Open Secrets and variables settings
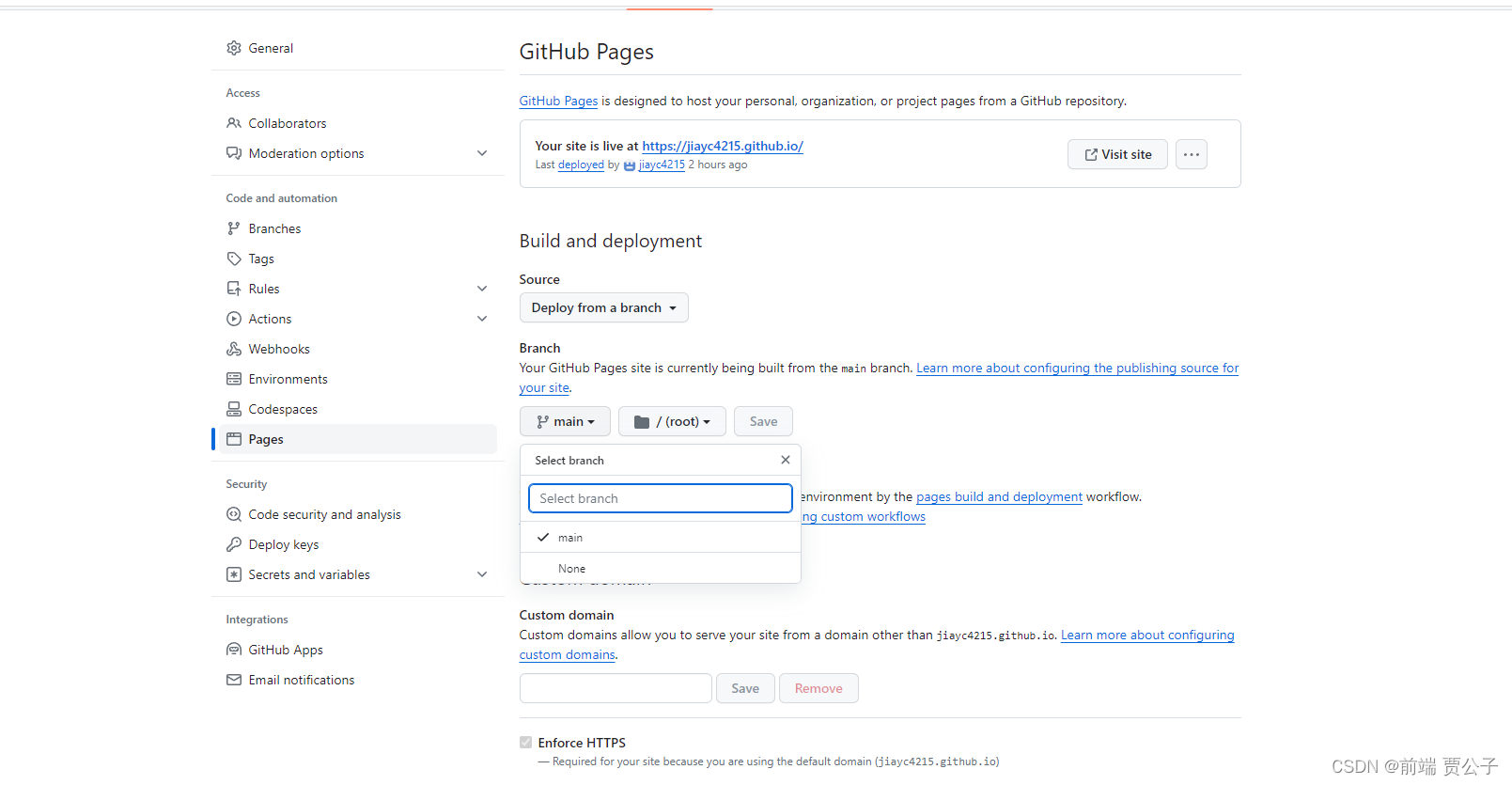Image resolution: width=1512 pixels, height=785 pixels. point(309,574)
